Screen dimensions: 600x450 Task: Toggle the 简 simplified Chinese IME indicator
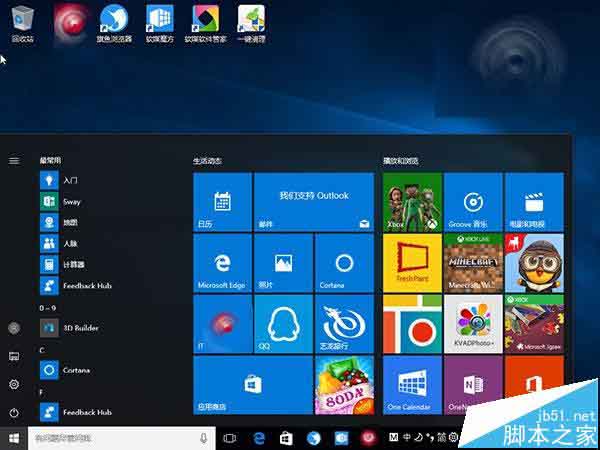point(442,437)
